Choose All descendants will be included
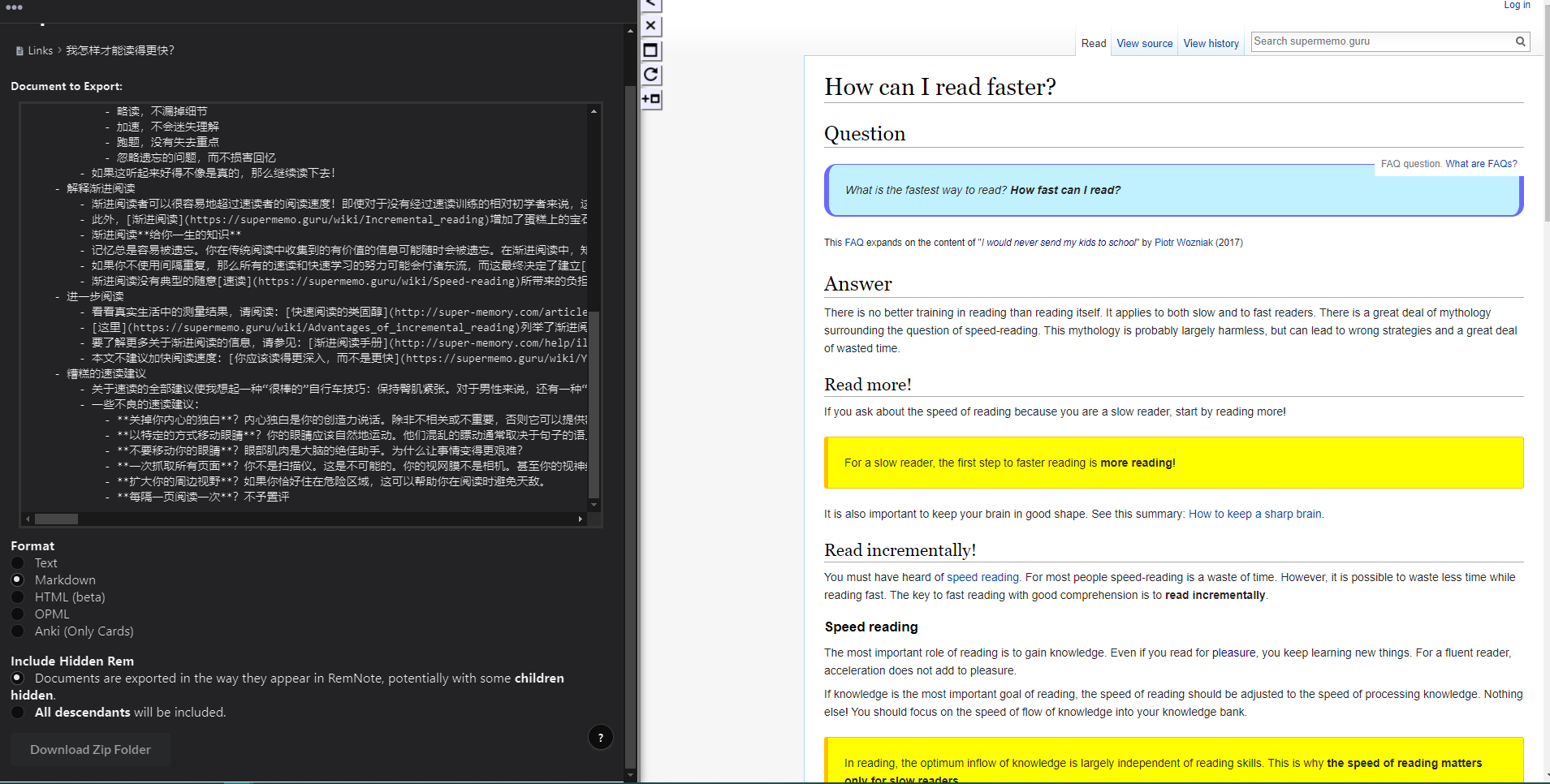1550x784 pixels. point(17,713)
